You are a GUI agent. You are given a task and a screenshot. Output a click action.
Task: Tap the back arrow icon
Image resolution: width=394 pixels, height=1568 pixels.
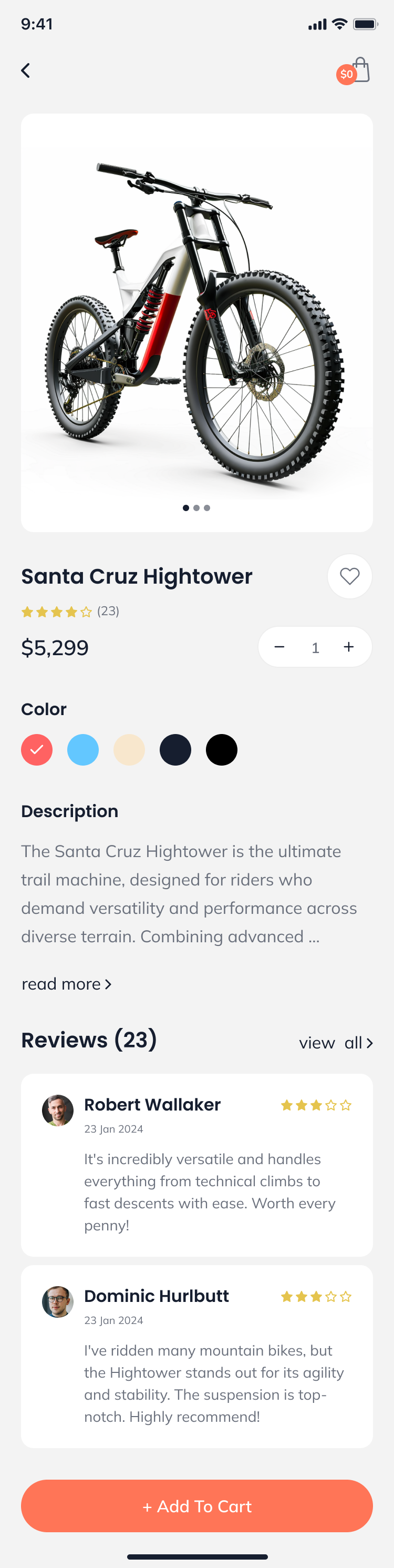26,70
